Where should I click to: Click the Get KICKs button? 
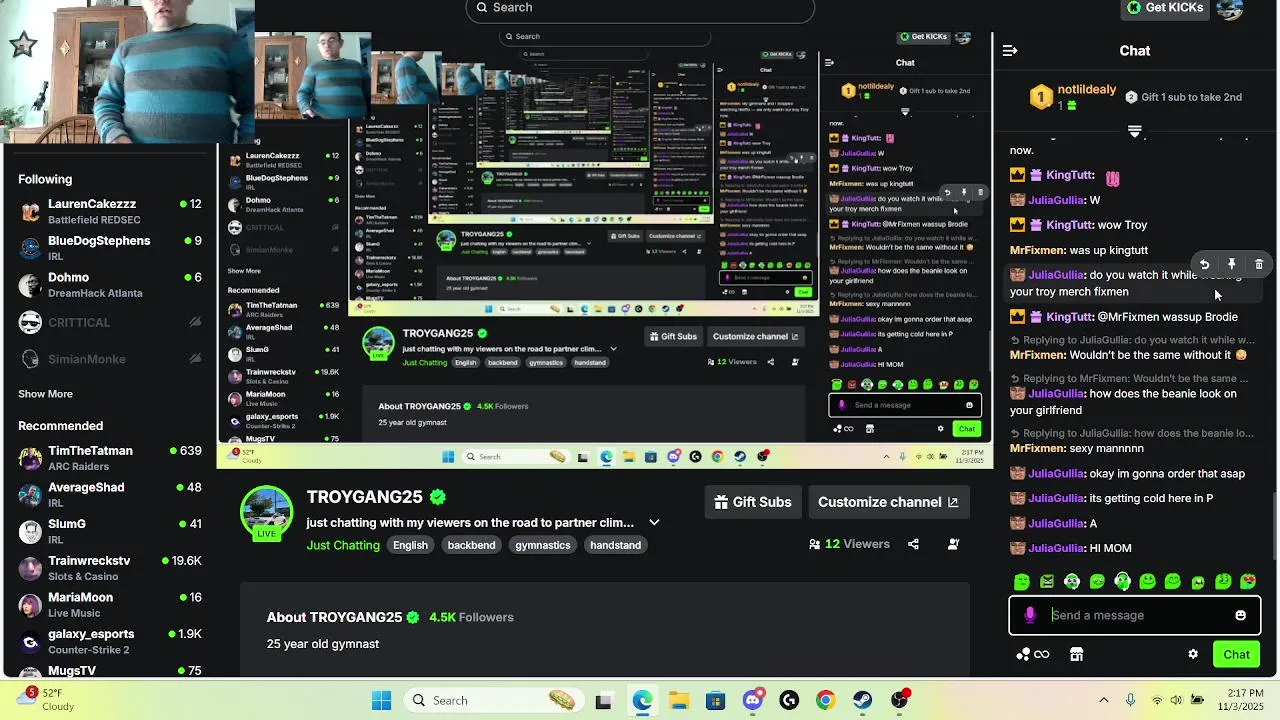coord(1165,8)
